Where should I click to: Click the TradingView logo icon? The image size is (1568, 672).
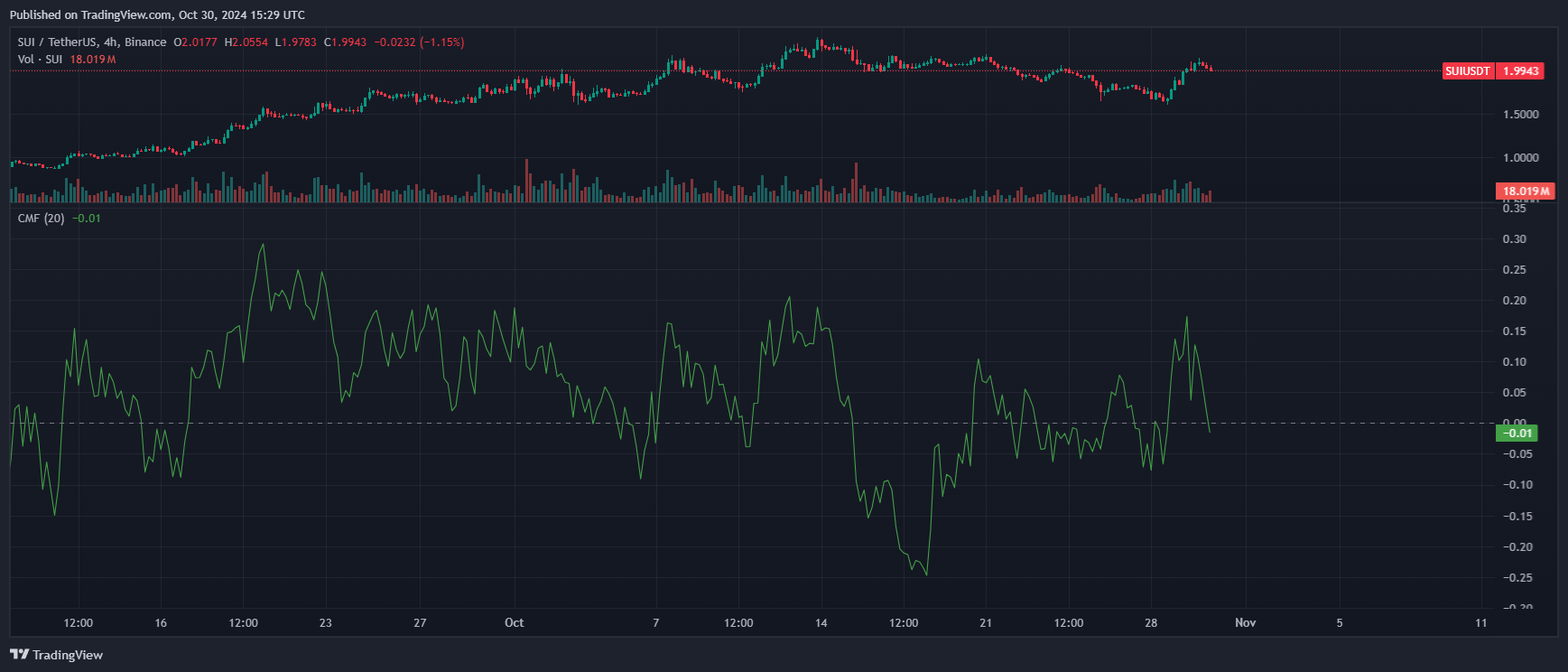[19, 655]
